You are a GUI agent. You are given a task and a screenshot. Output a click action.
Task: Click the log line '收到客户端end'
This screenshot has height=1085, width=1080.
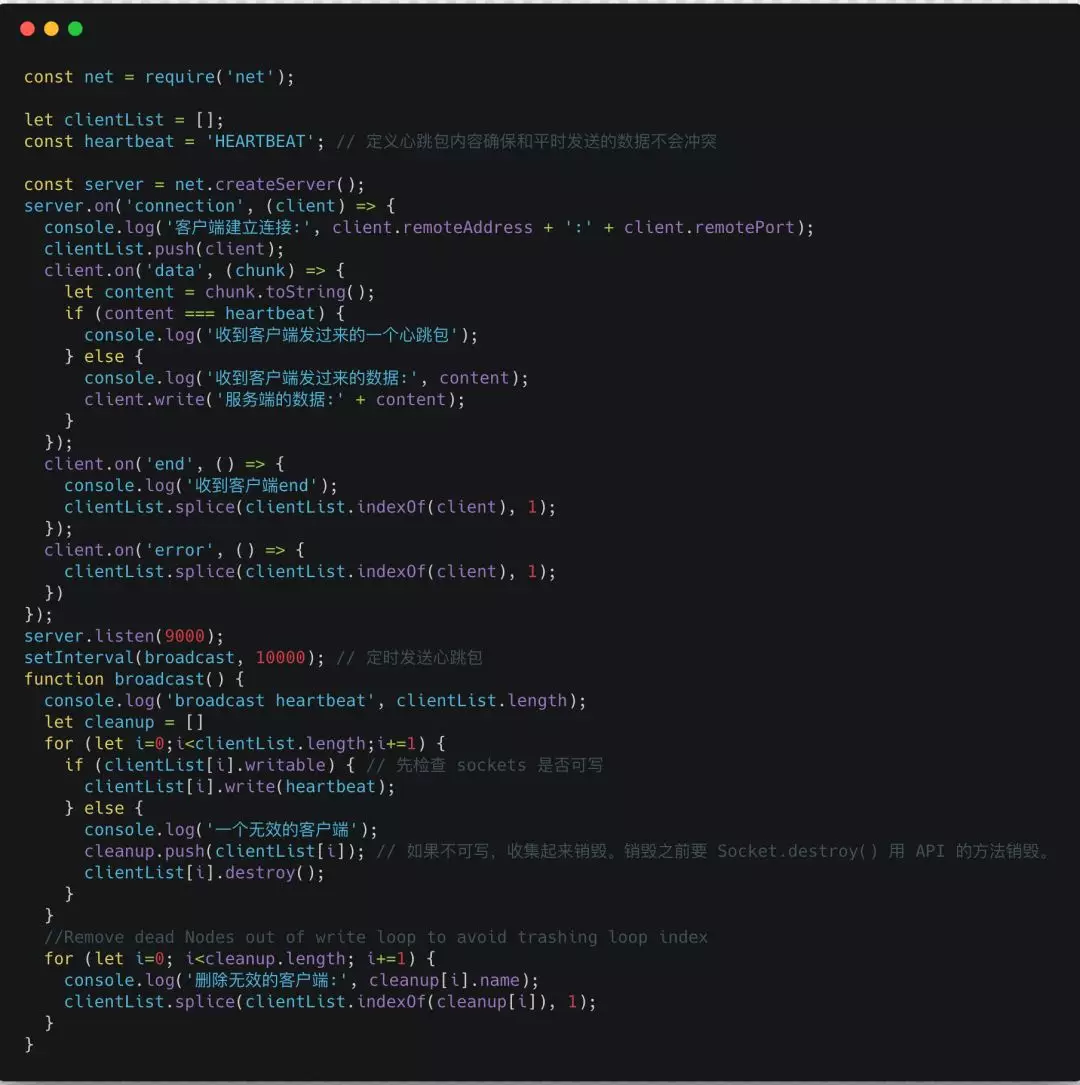(x=201, y=485)
